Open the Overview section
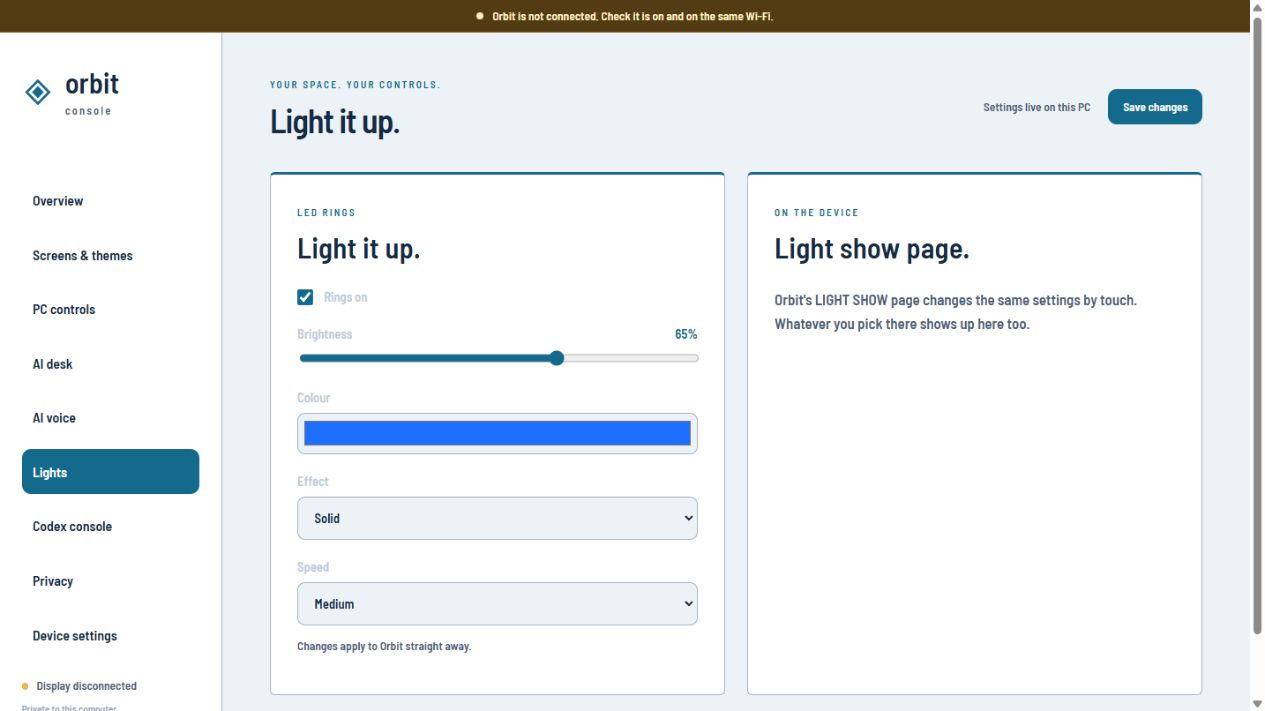Viewport: 1265px width, 711px height. (110, 201)
